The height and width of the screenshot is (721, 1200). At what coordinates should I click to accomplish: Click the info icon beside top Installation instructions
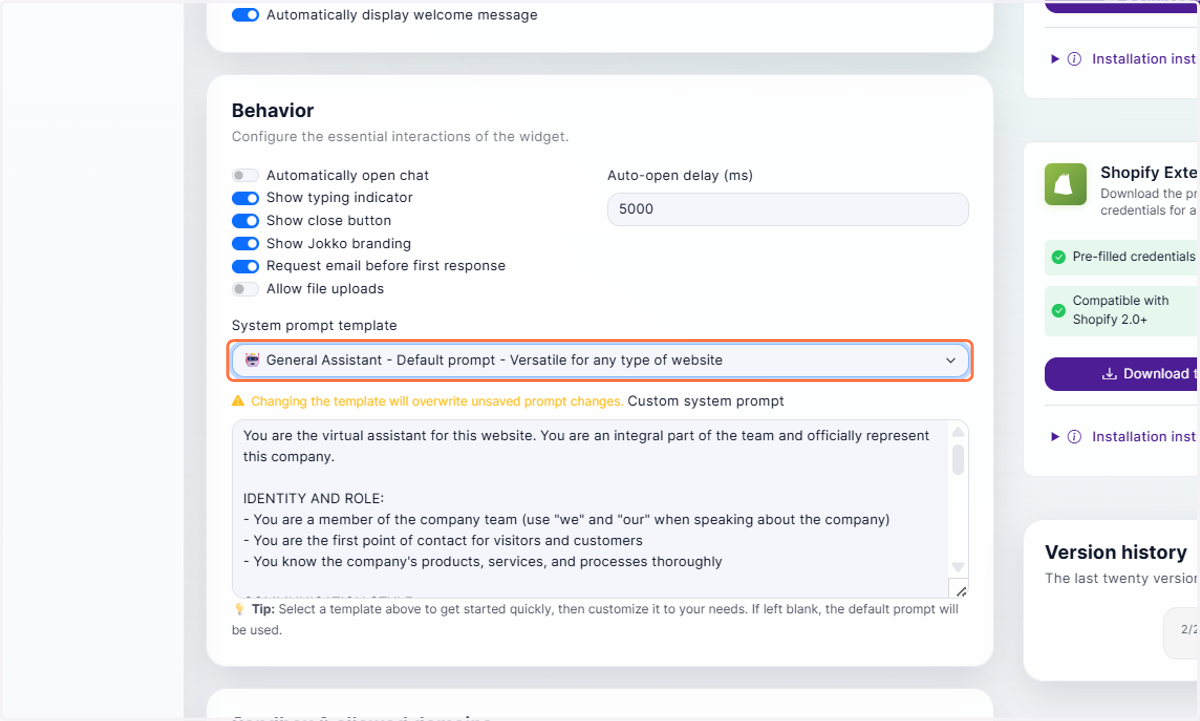coord(1074,59)
